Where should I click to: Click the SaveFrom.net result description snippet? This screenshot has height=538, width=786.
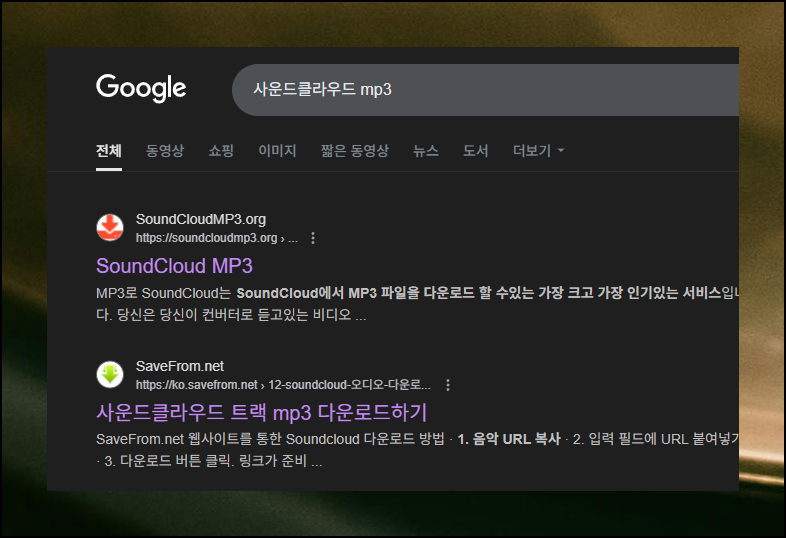click(x=417, y=450)
